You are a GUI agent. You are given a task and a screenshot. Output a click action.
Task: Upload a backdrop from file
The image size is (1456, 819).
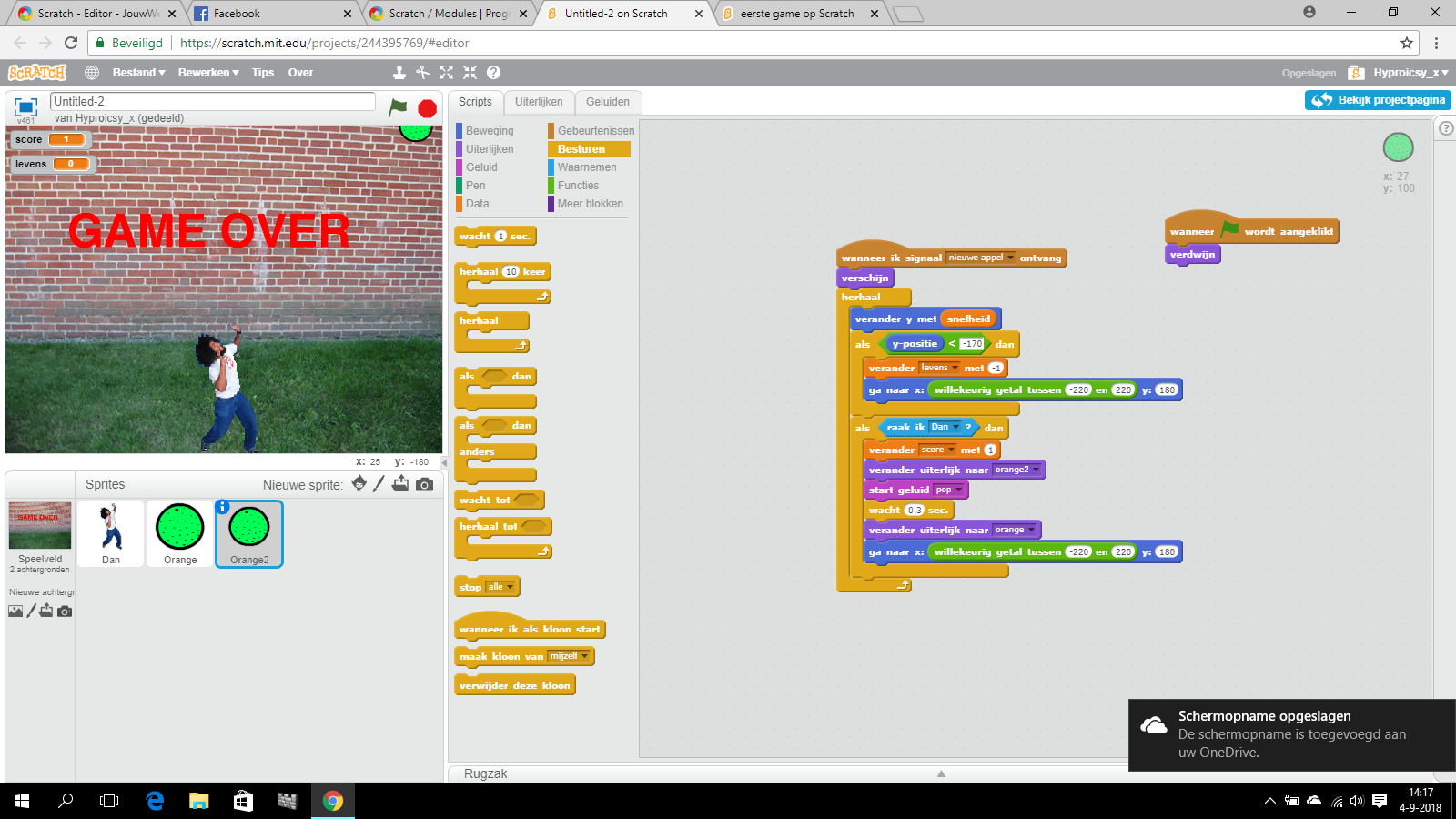click(46, 611)
